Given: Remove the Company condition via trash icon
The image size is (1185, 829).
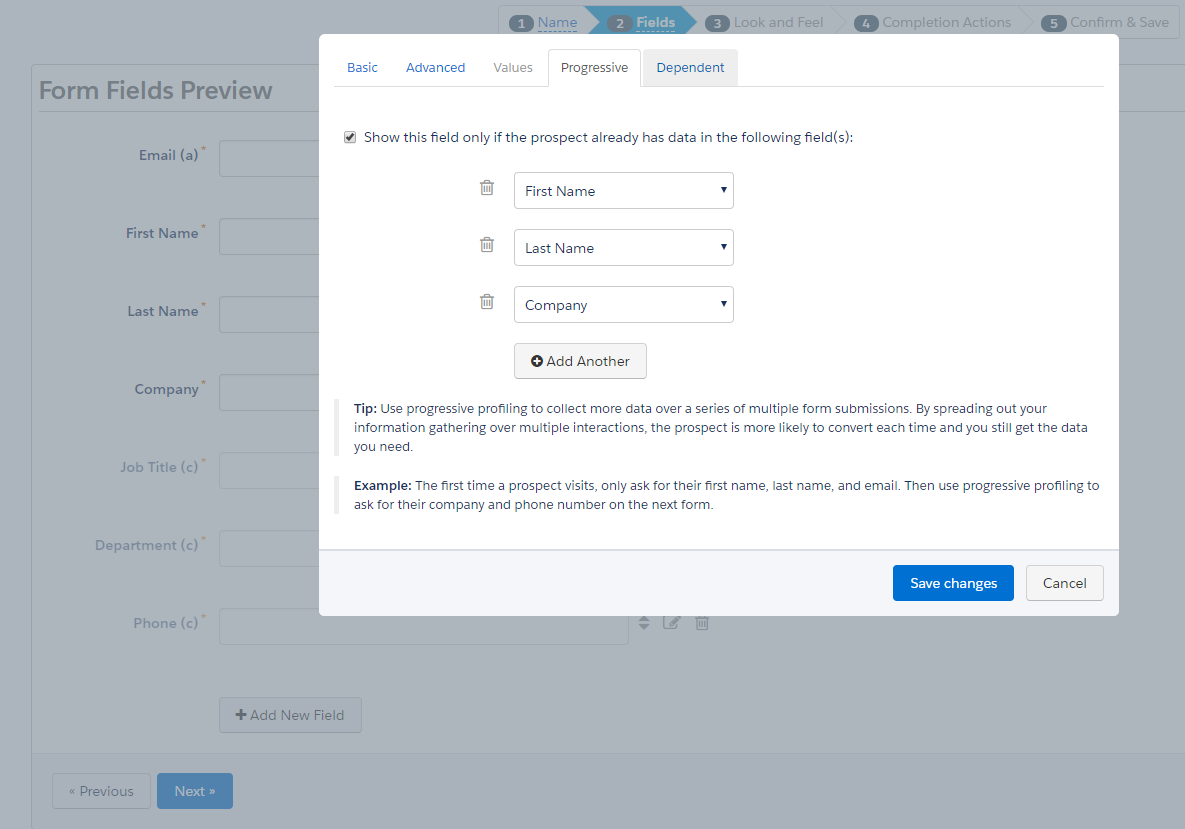Looking at the screenshot, I should coord(487,301).
